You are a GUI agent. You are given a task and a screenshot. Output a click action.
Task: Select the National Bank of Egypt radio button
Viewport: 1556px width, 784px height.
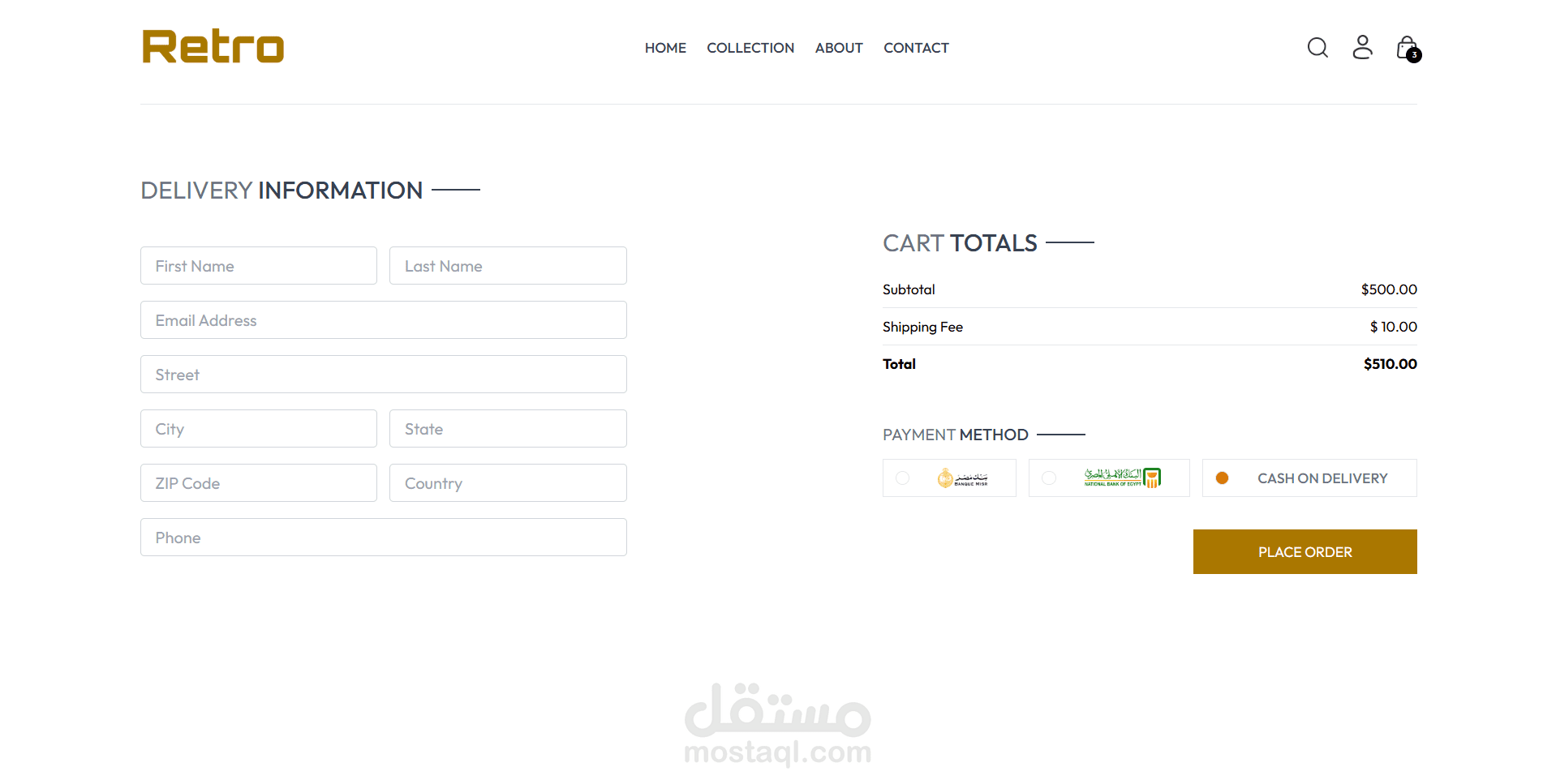click(x=1049, y=478)
